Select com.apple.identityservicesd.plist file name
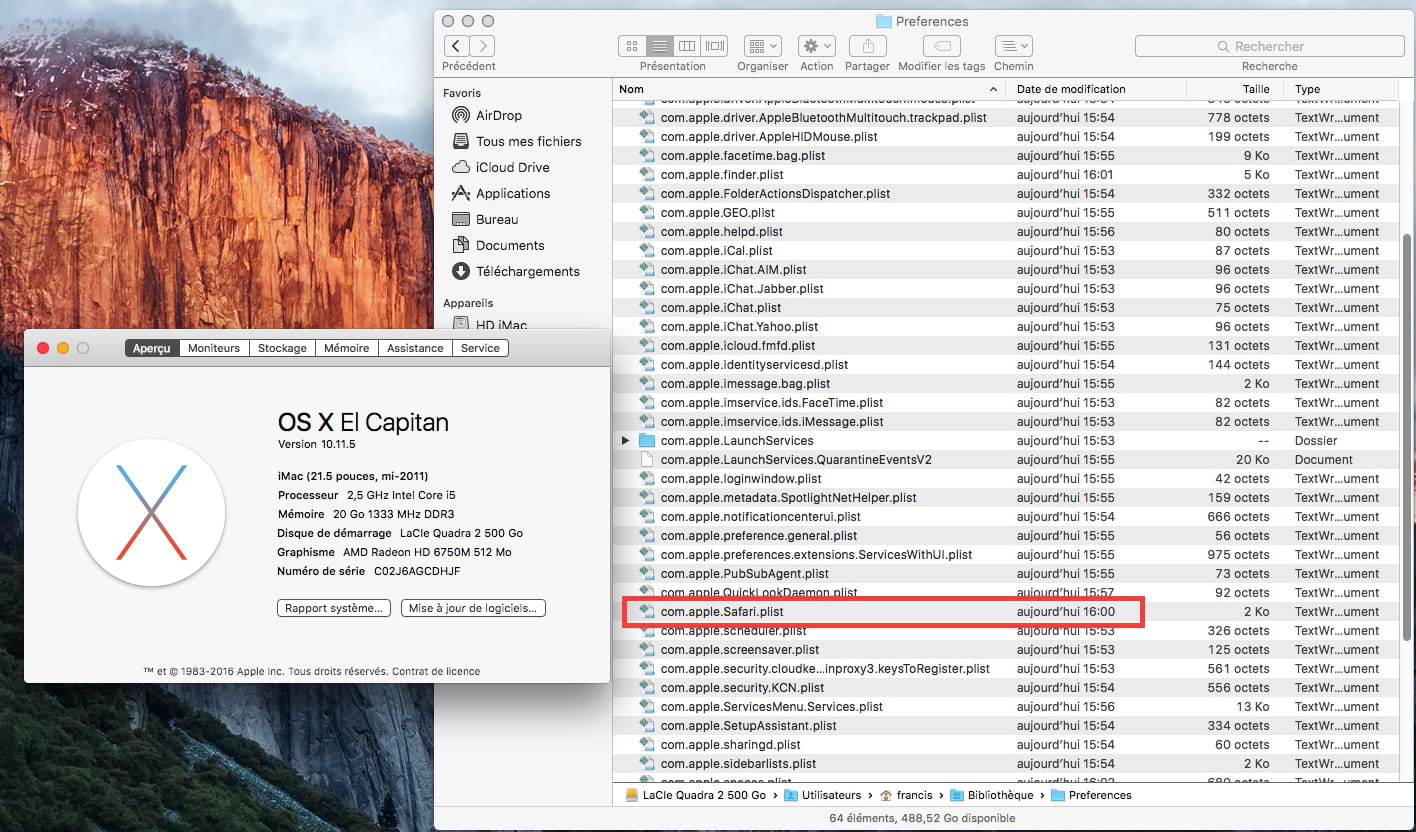 point(754,365)
